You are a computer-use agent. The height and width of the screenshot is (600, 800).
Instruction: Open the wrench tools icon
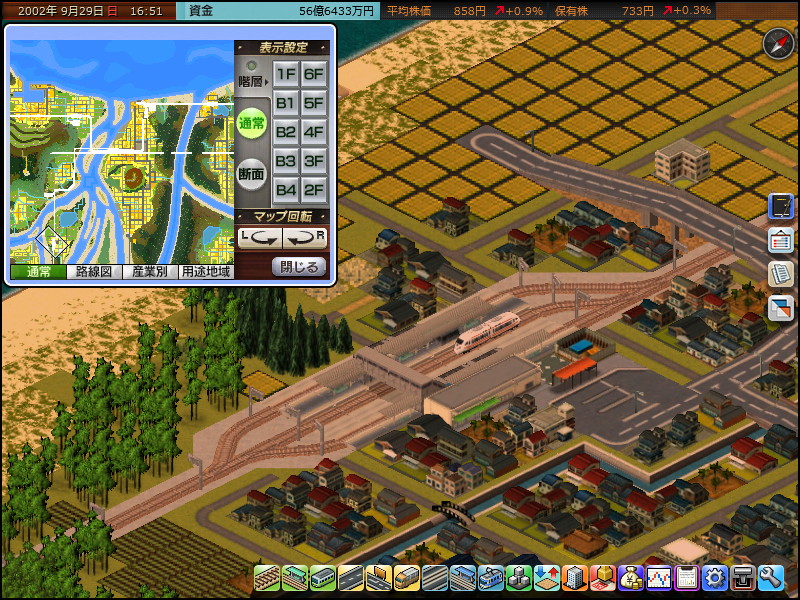point(771,578)
